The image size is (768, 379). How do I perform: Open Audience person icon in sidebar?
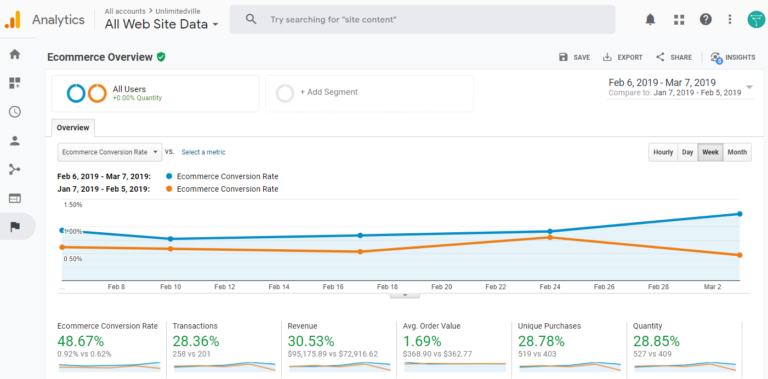tap(15, 141)
